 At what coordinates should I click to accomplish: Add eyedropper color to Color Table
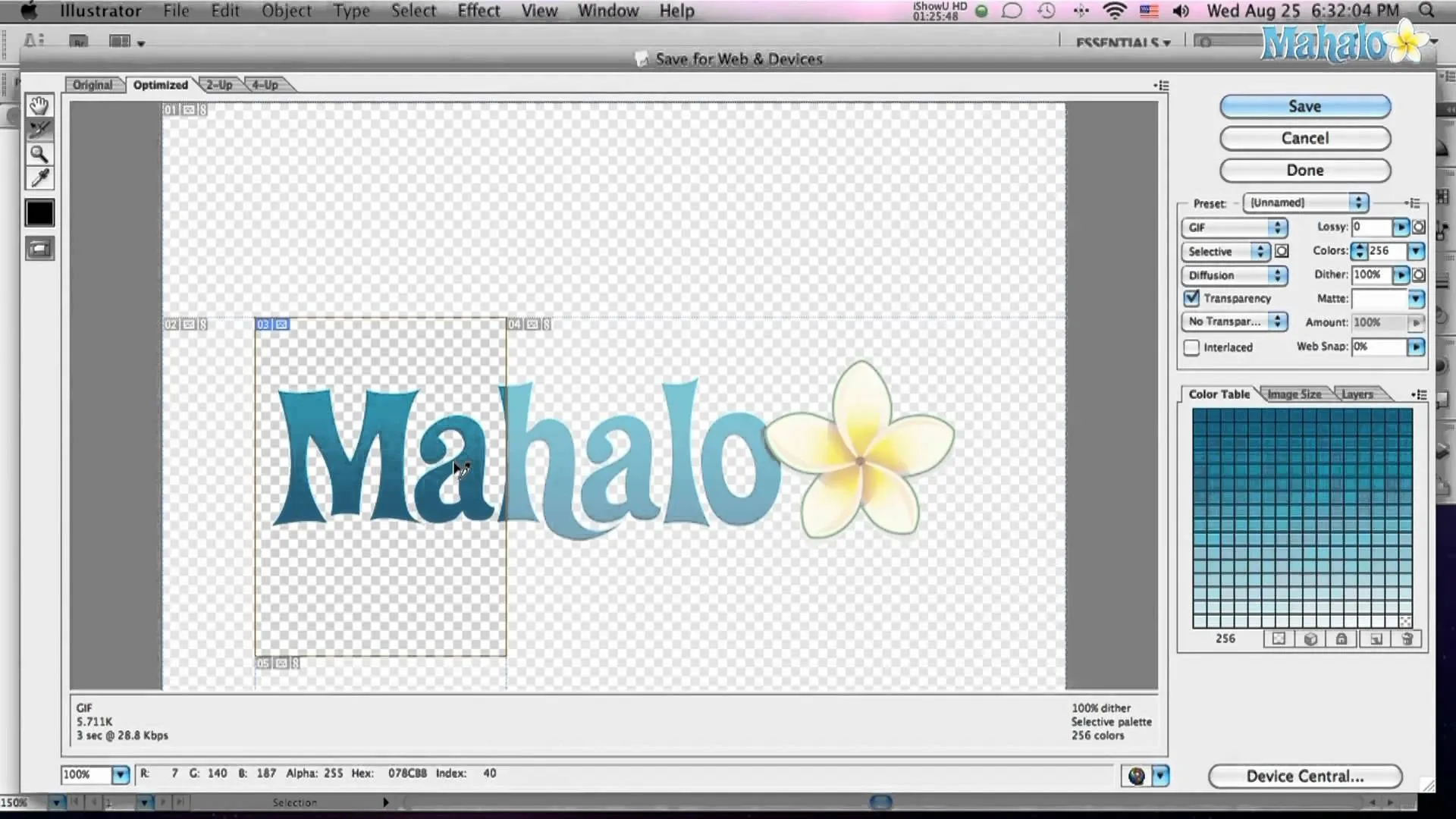pos(1376,639)
